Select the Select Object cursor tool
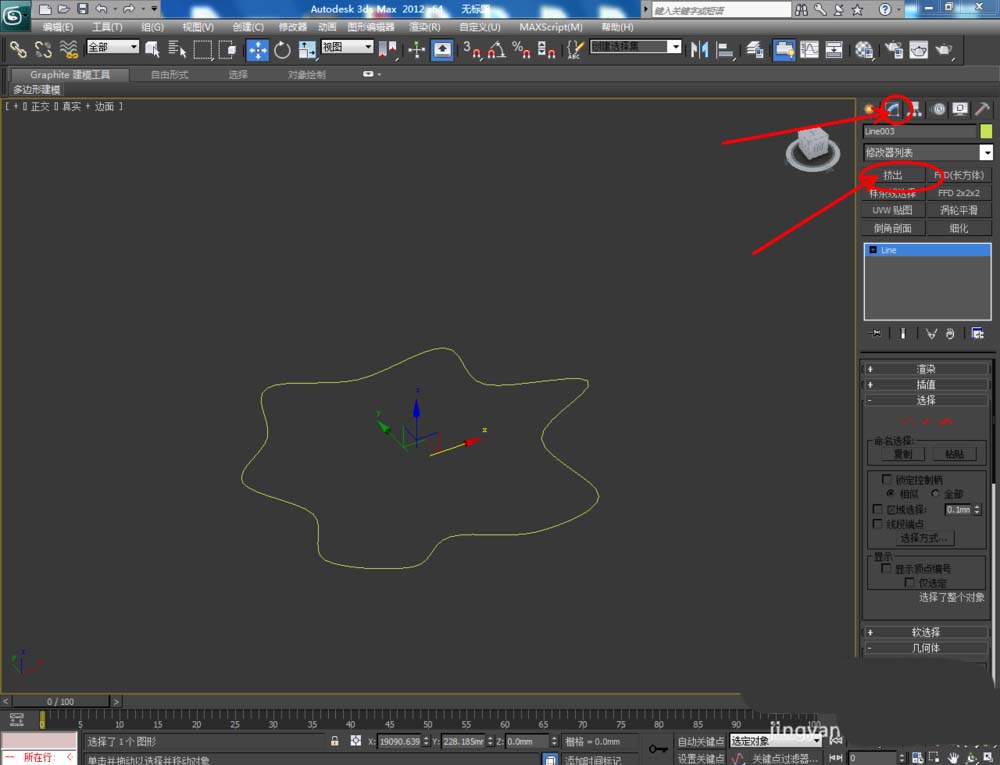1000x765 pixels. tap(152, 50)
